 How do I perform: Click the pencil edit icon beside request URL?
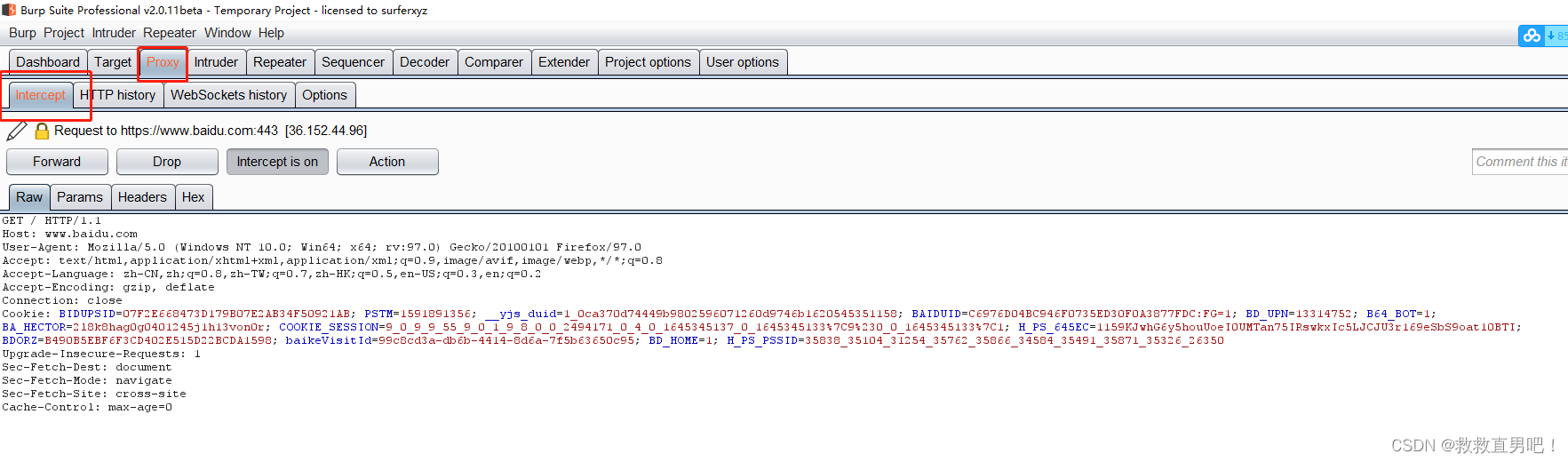click(x=16, y=131)
